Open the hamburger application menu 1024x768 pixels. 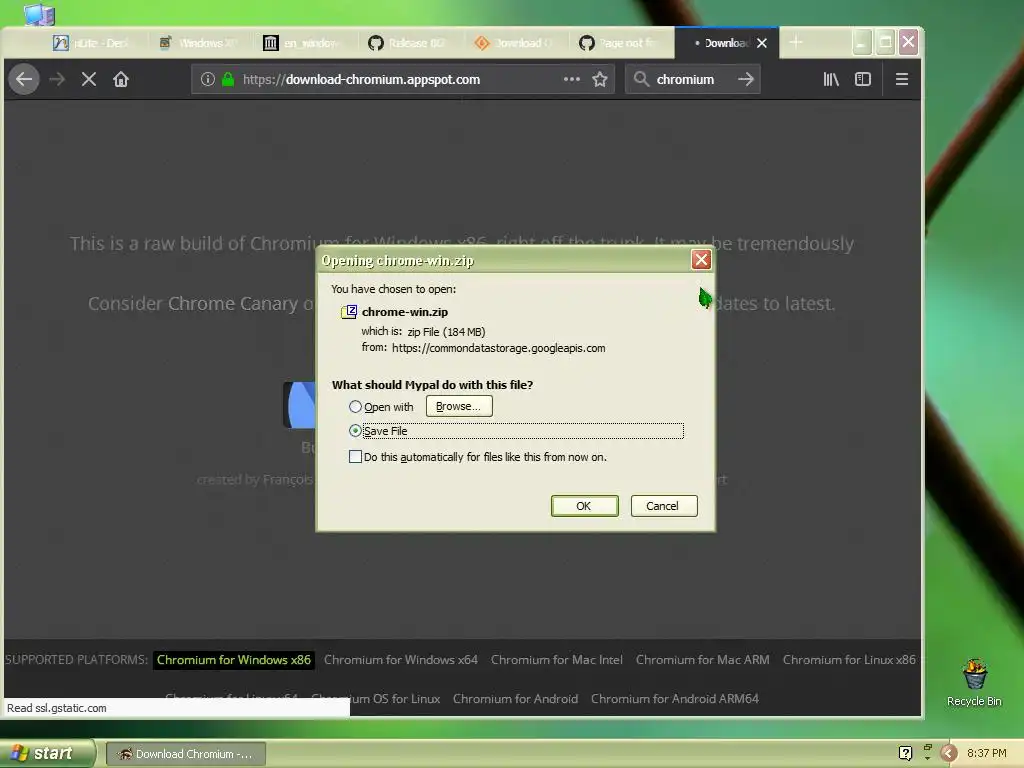(x=902, y=80)
